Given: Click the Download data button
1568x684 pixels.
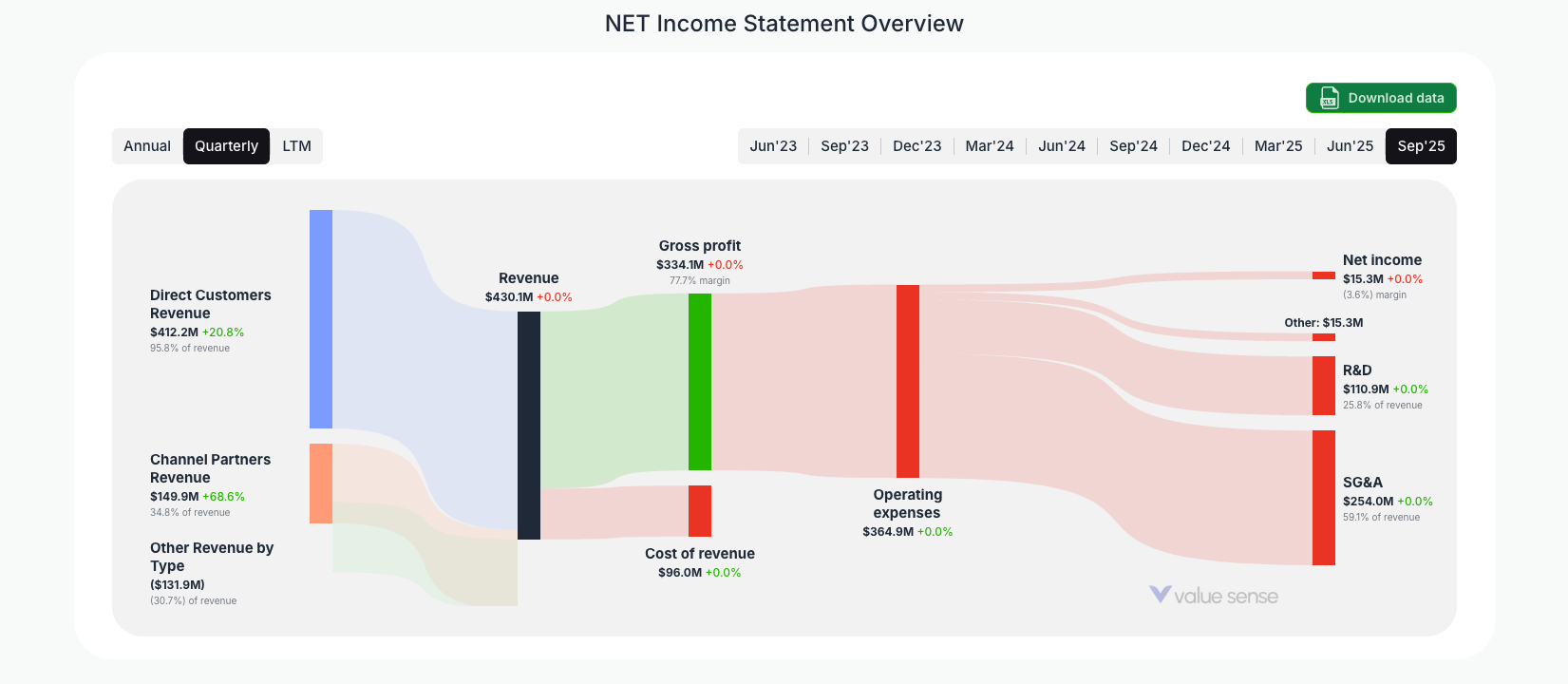Looking at the screenshot, I should 1381,98.
